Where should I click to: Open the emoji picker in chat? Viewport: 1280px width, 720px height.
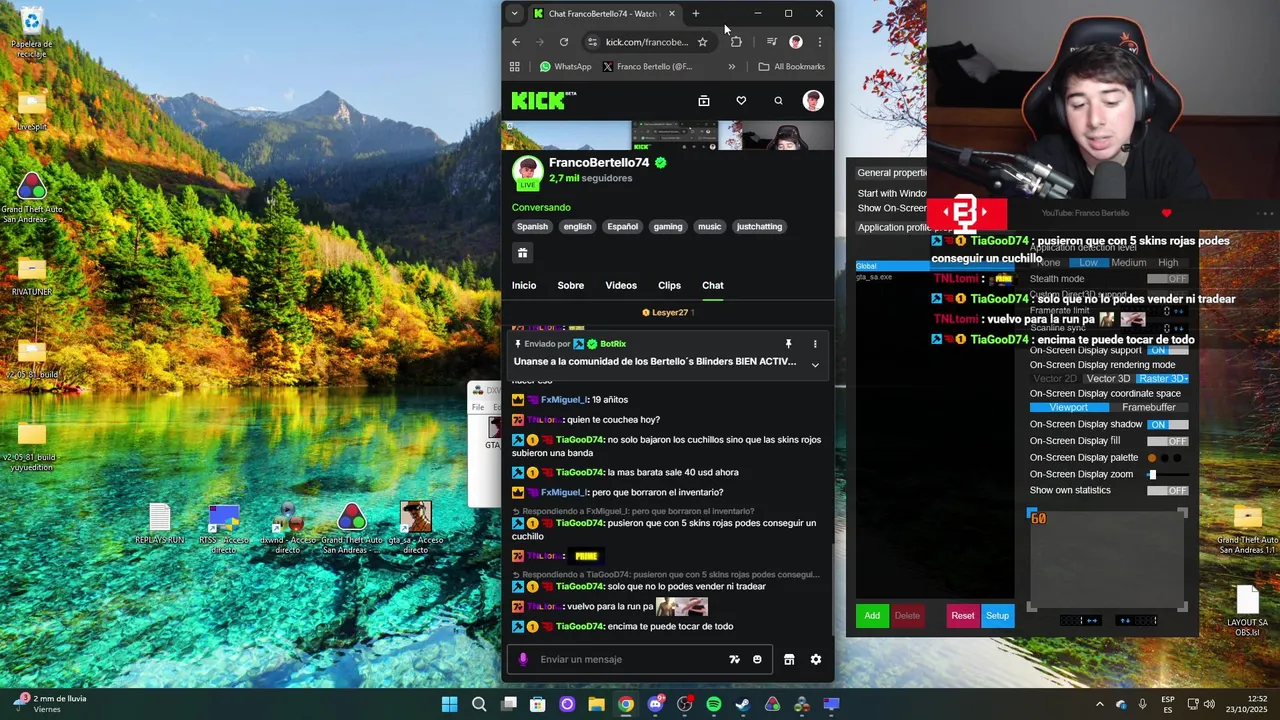[x=757, y=659]
